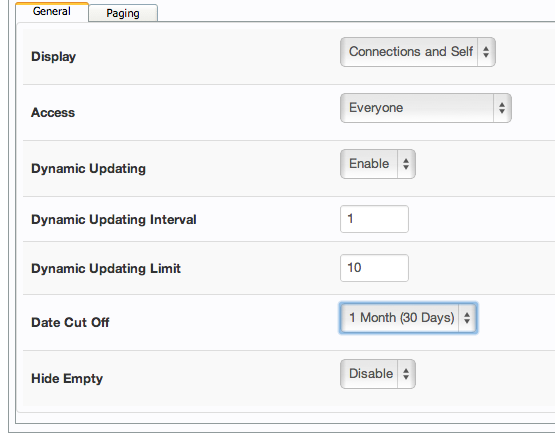Open the Display dropdown showing Connections and Self

click(x=418, y=52)
